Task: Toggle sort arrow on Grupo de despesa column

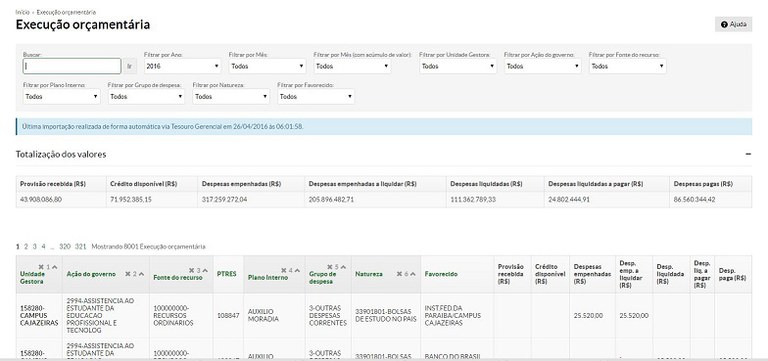Action: (343, 267)
